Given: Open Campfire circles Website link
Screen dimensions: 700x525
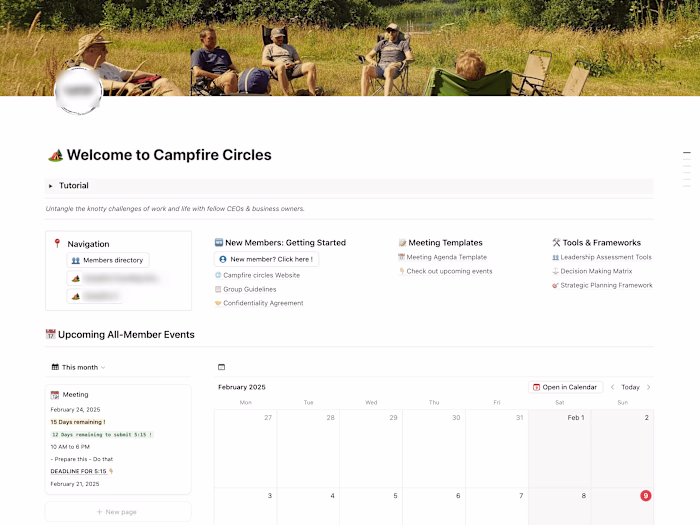Looking at the screenshot, I should pyautogui.click(x=262, y=275).
